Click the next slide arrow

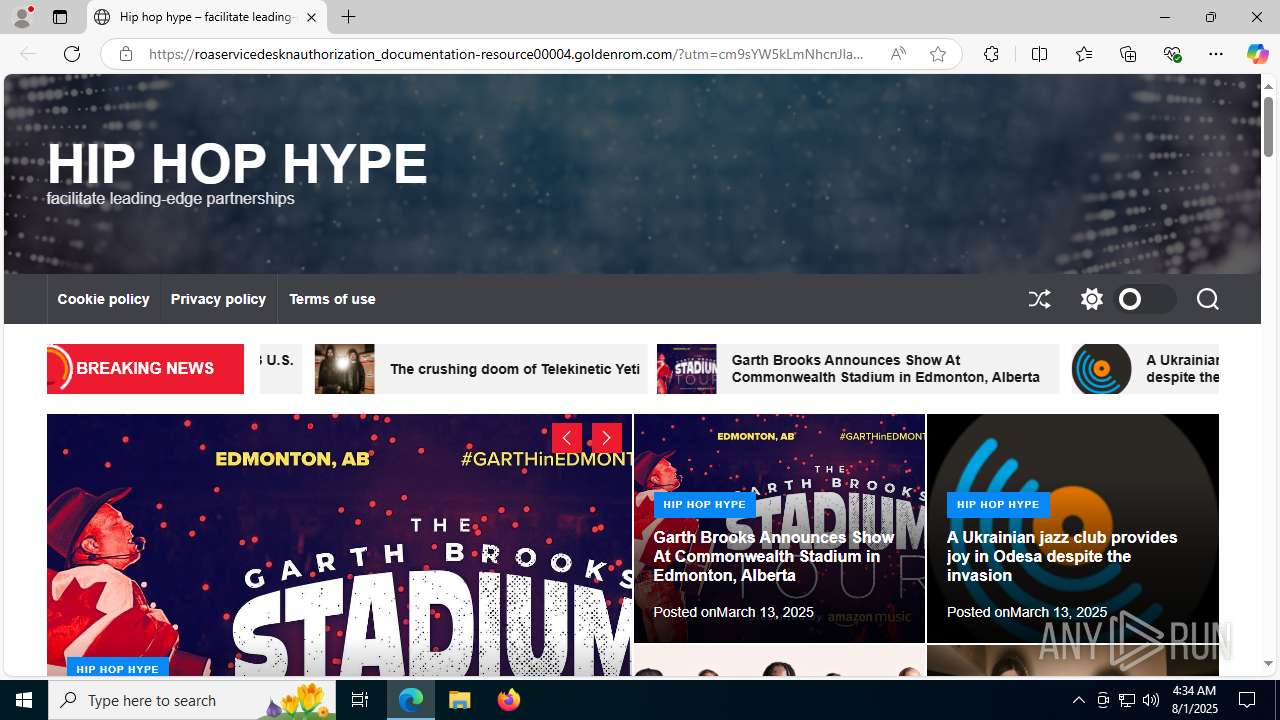(606, 438)
